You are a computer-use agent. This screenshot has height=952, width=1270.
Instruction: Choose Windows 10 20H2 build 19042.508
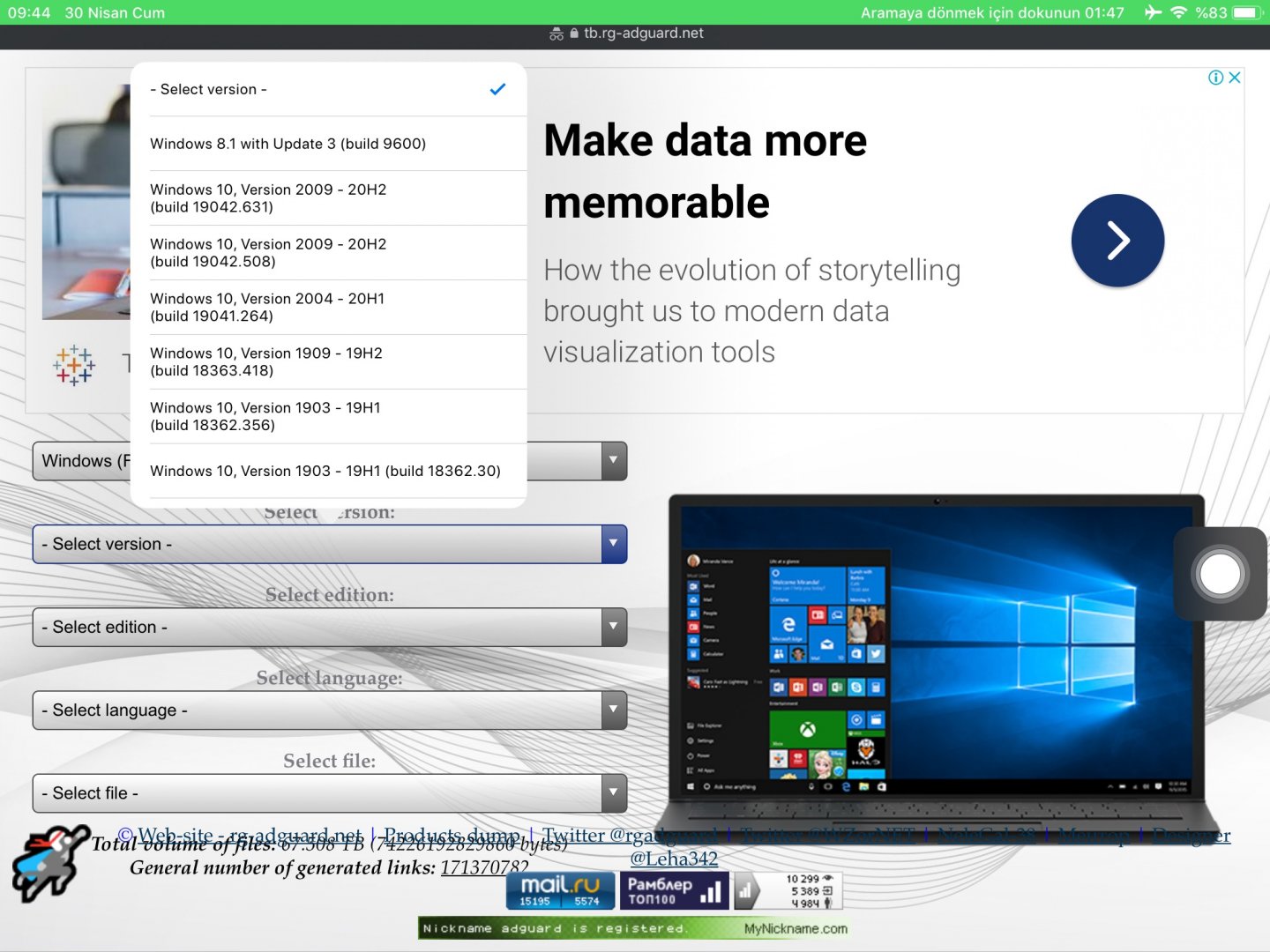tap(328, 253)
